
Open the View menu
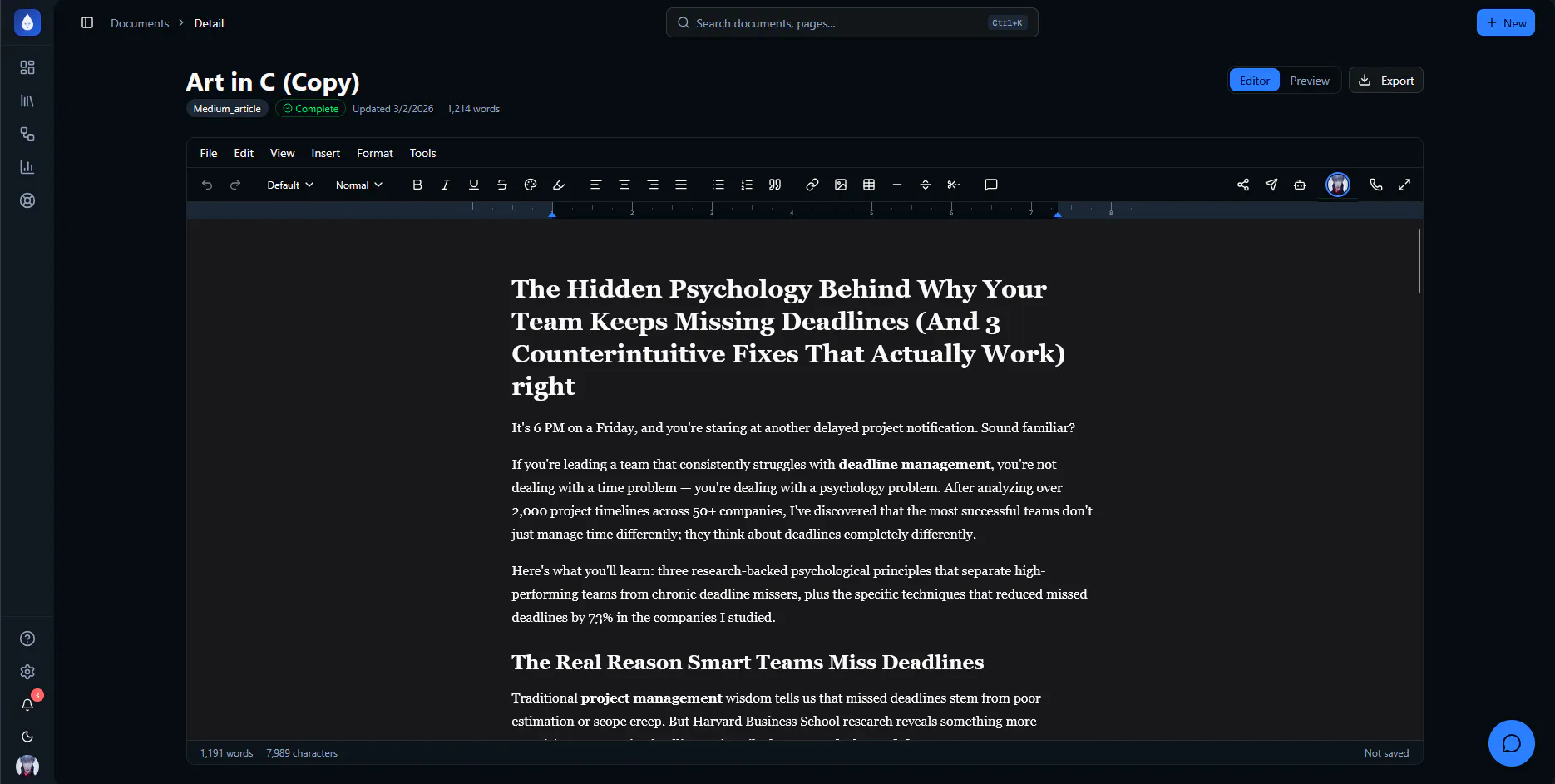[283, 153]
